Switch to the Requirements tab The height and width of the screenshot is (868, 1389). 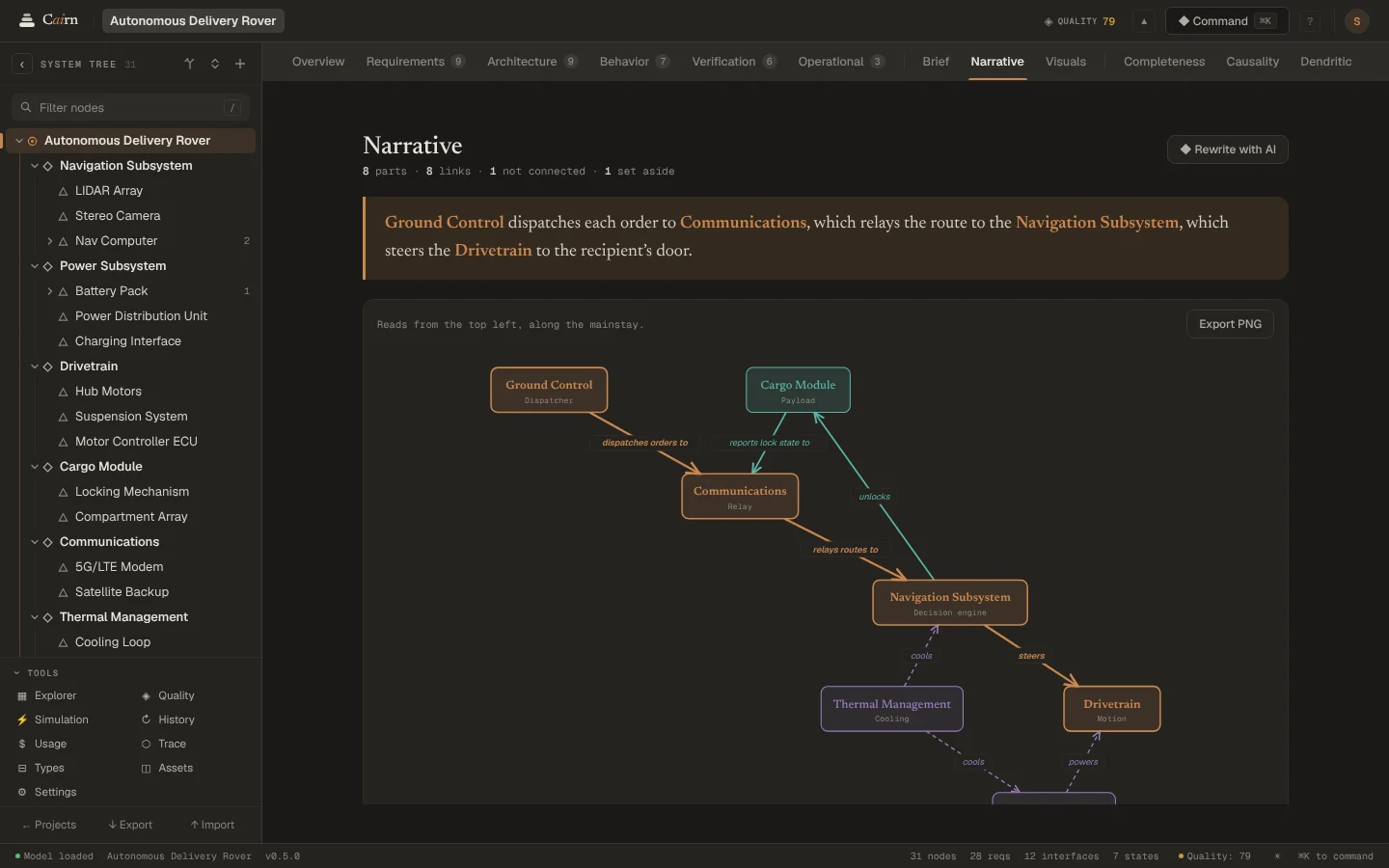415,62
